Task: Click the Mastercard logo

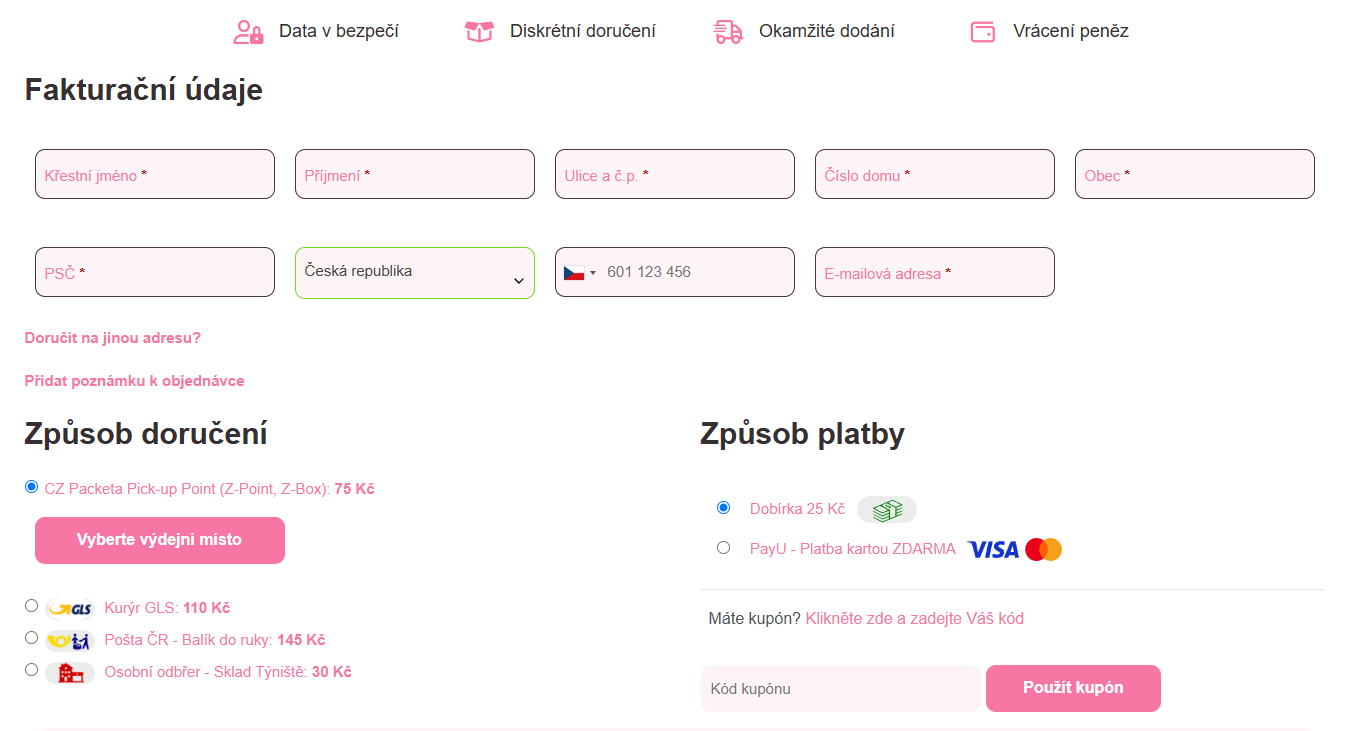Action: pyautogui.click(x=1044, y=548)
